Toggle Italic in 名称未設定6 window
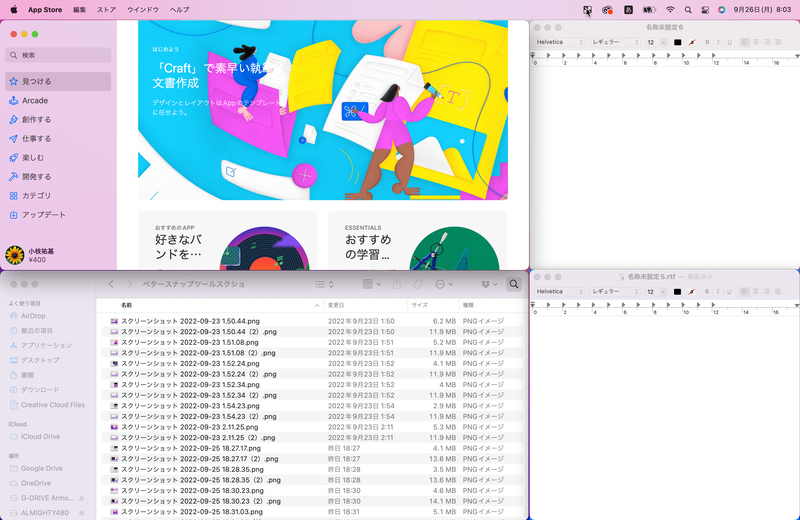The image size is (800, 520). coord(718,42)
